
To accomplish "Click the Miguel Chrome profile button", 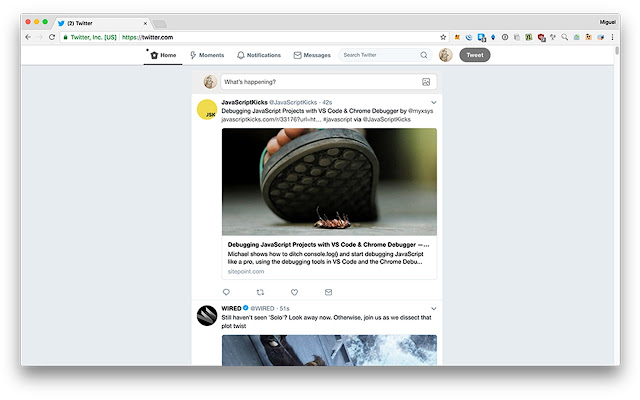I will click(607, 22).
